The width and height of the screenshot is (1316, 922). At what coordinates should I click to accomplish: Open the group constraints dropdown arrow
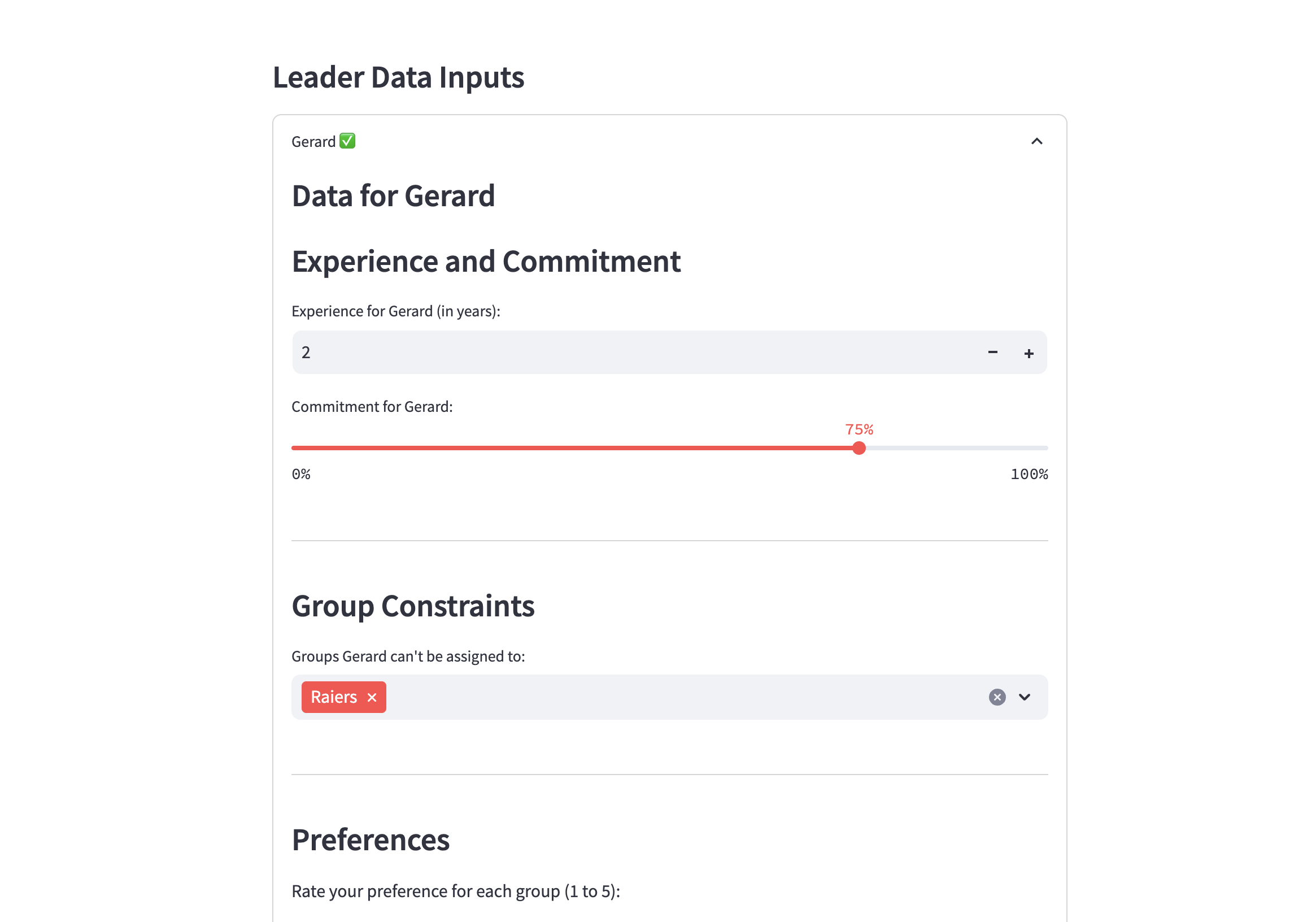1025,697
